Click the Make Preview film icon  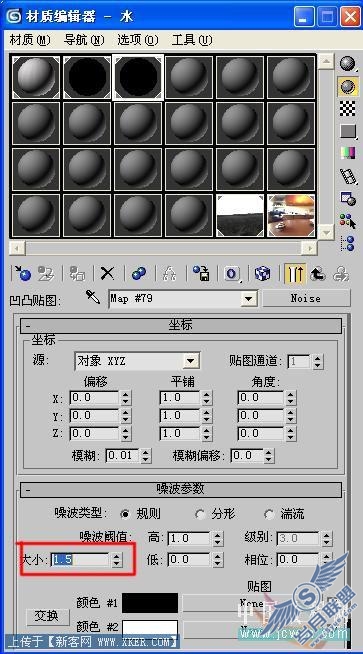coord(348,176)
